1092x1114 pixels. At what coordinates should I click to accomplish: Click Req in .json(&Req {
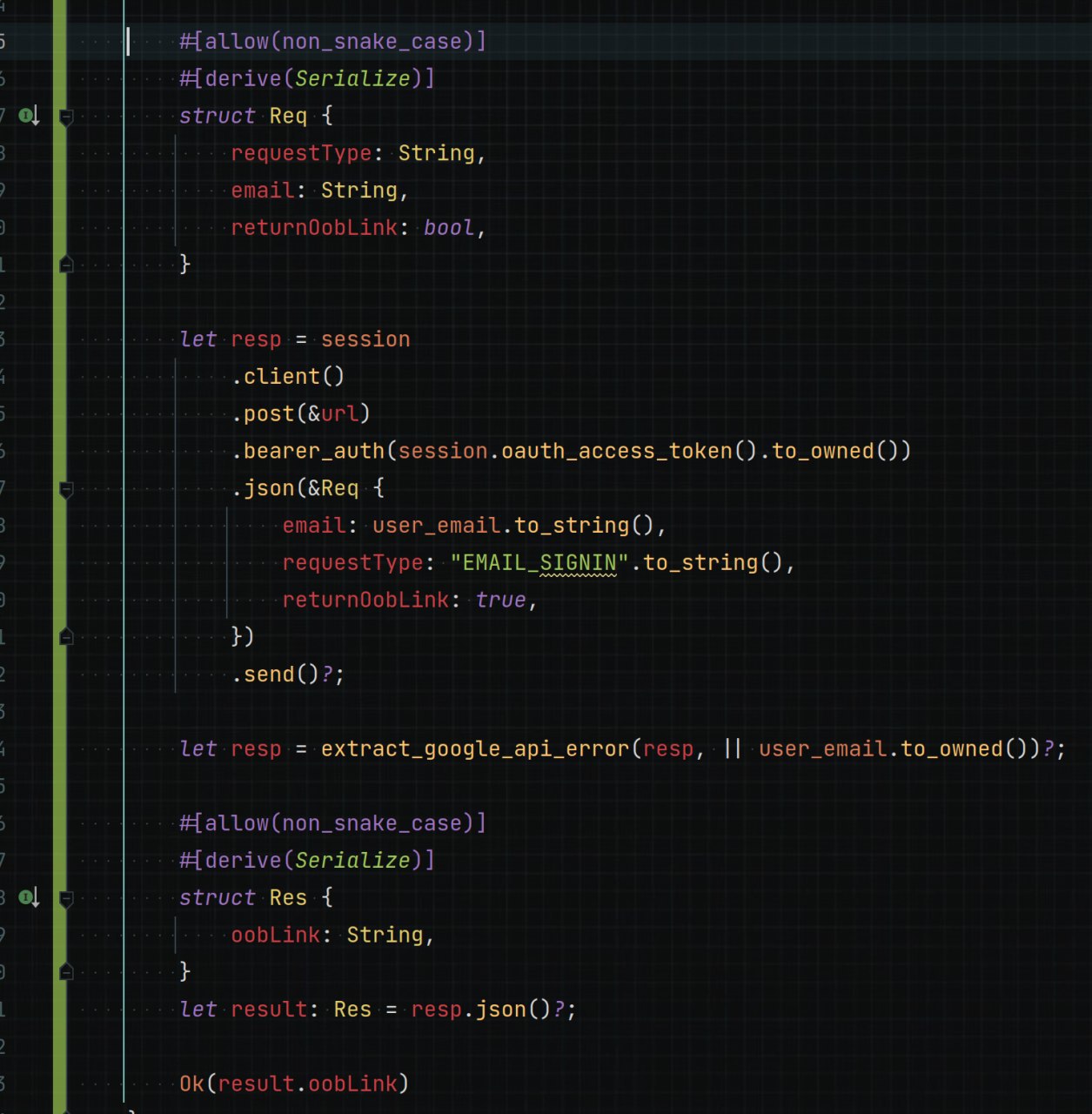pyautogui.click(x=340, y=488)
